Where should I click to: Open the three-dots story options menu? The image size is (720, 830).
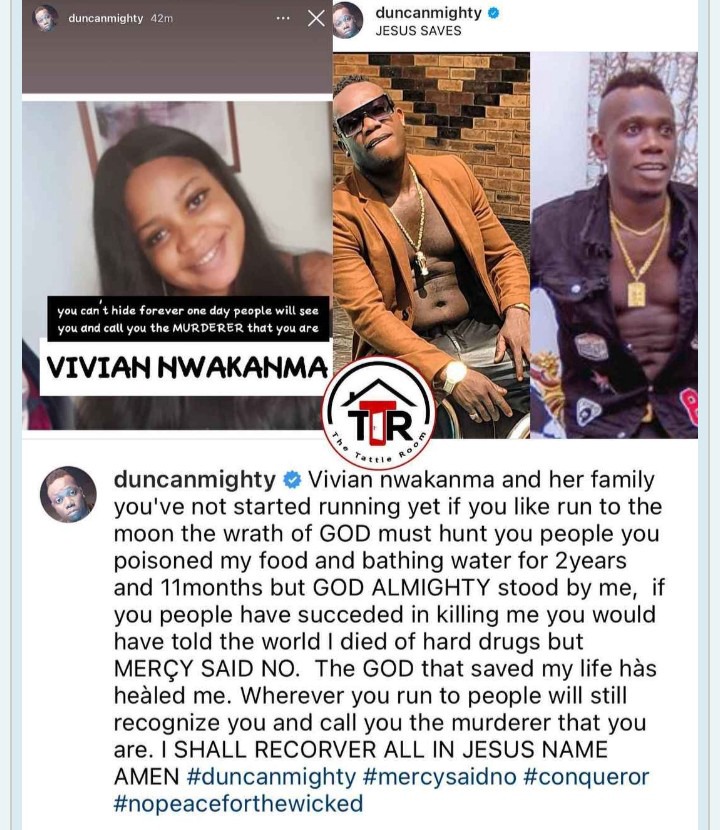[283, 19]
